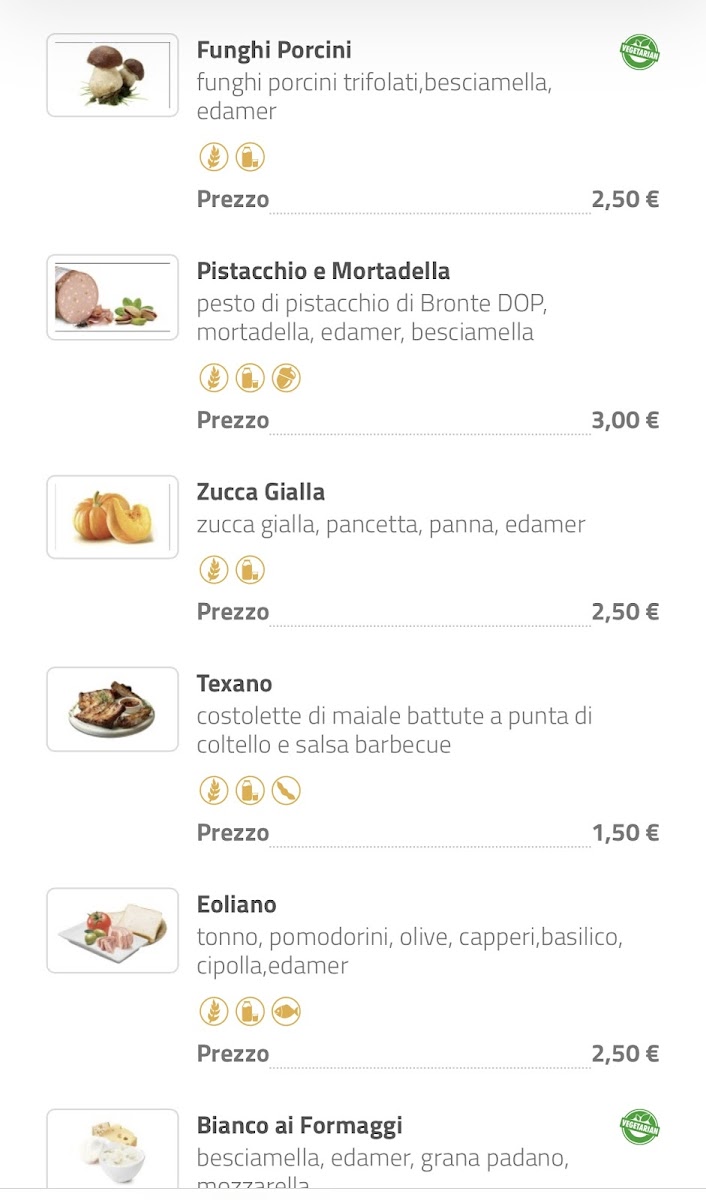Screen dimensions: 706x1200
Task: Open the Texano pork ribs photo
Action: click(x=111, y=708)
